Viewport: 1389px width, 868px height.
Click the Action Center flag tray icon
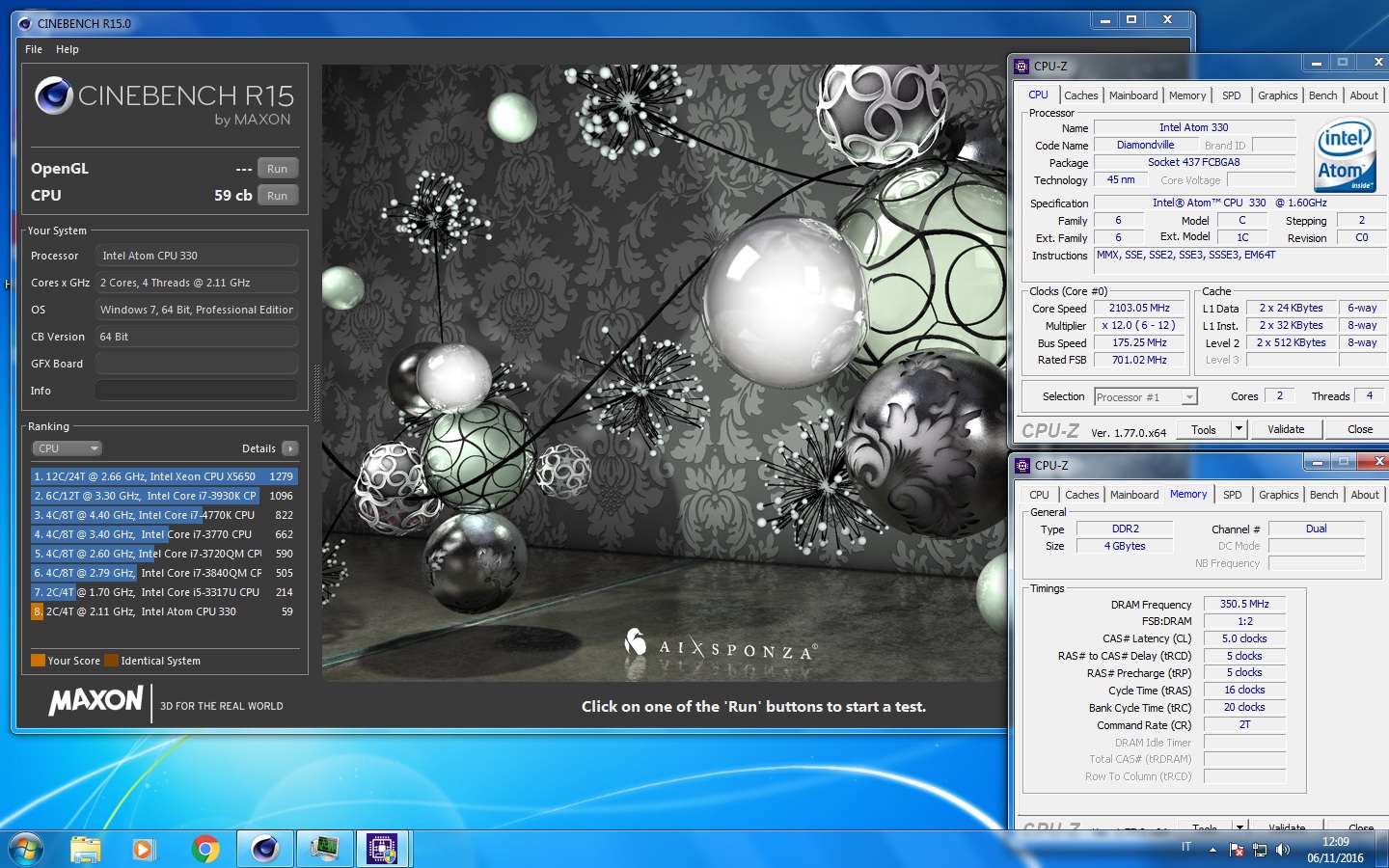click(x=1237, y=850)
